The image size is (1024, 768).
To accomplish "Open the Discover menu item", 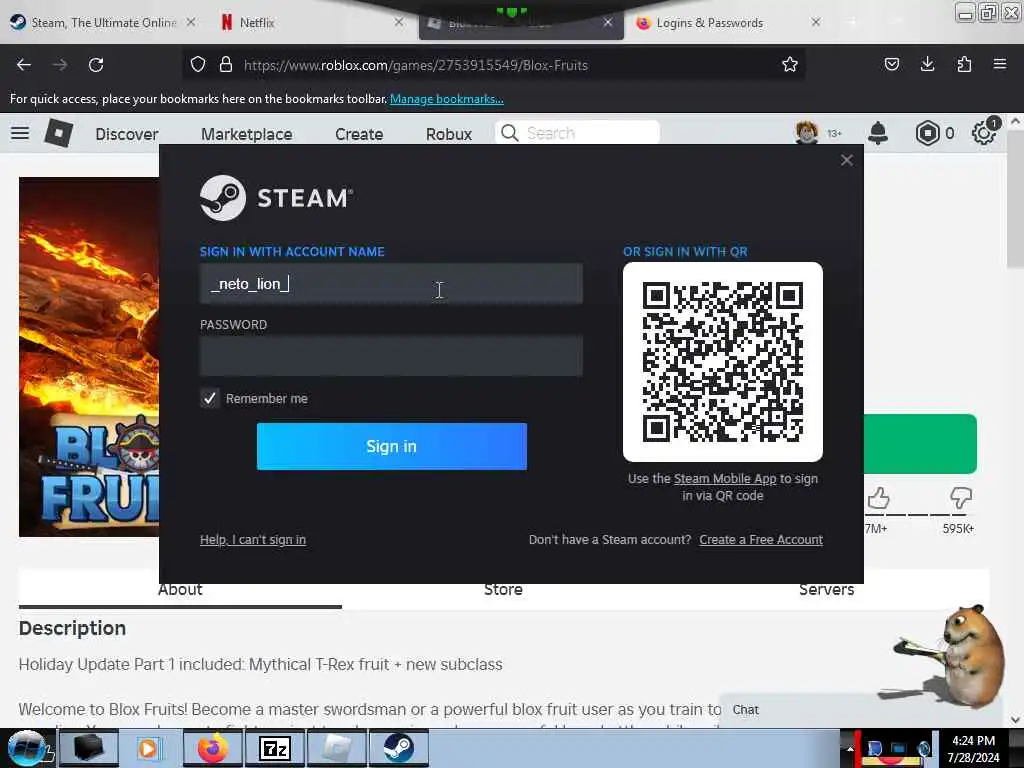I will (127, 134).
